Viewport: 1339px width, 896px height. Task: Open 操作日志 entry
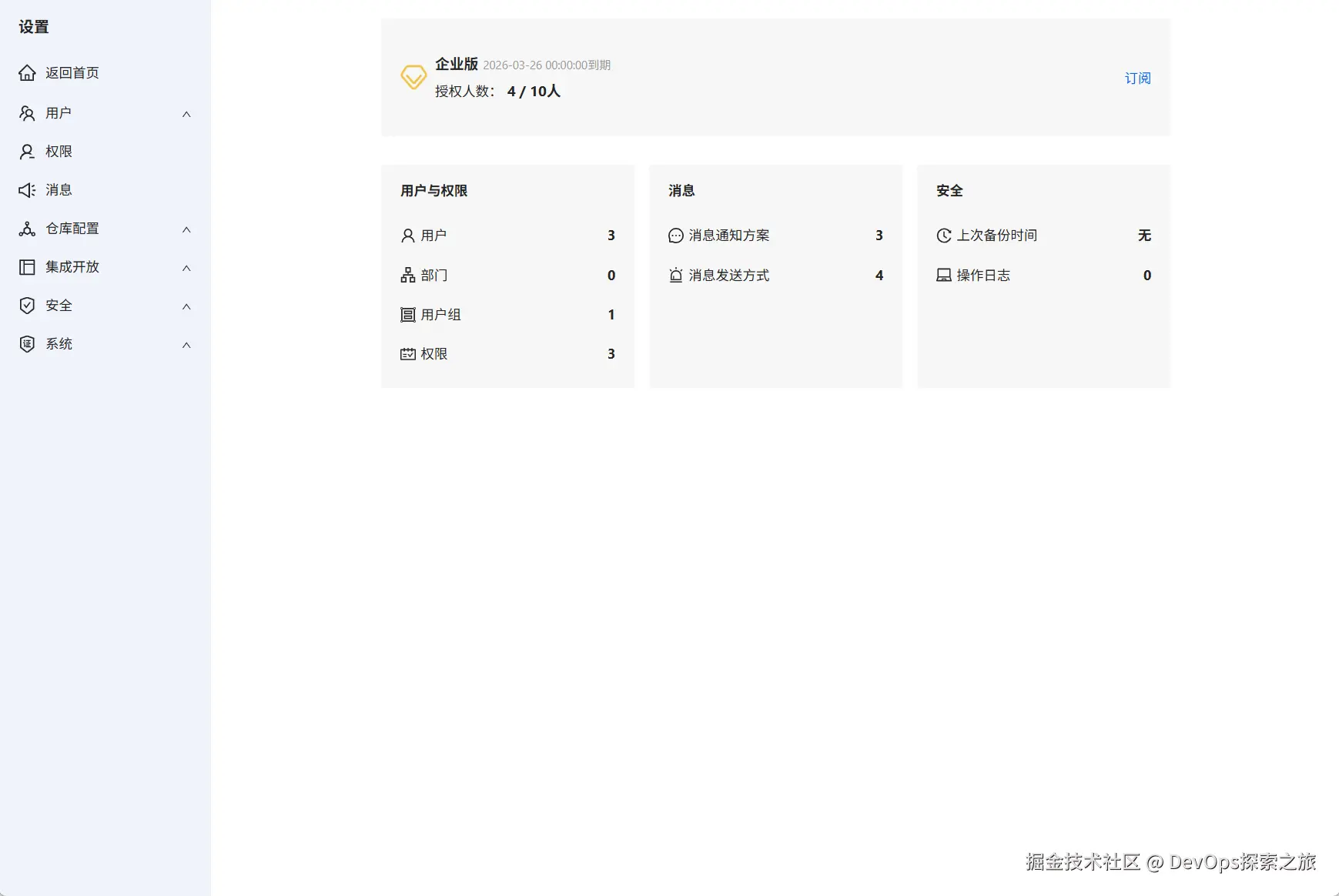[1043, 276]
